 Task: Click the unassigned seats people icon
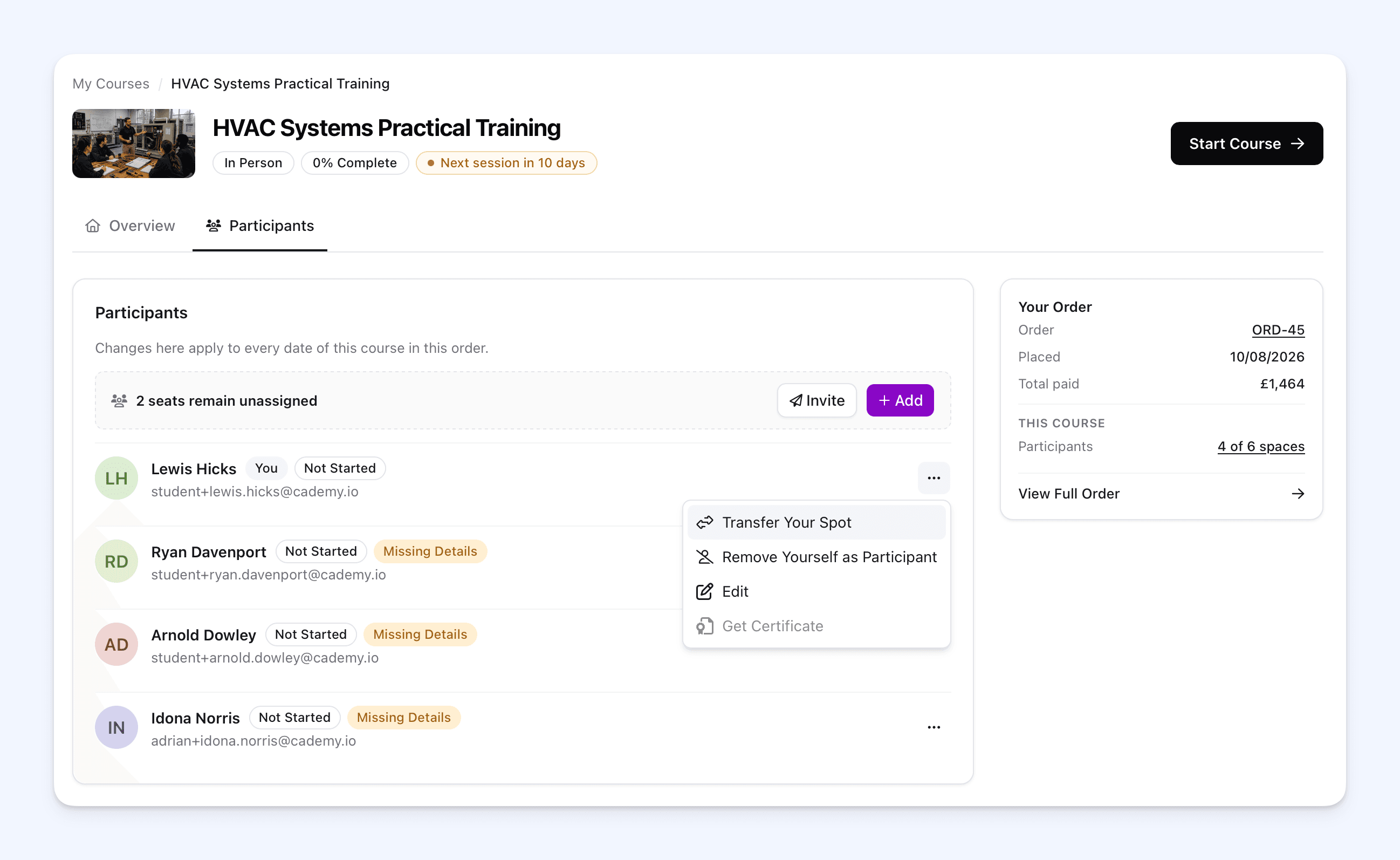(119, 400)
